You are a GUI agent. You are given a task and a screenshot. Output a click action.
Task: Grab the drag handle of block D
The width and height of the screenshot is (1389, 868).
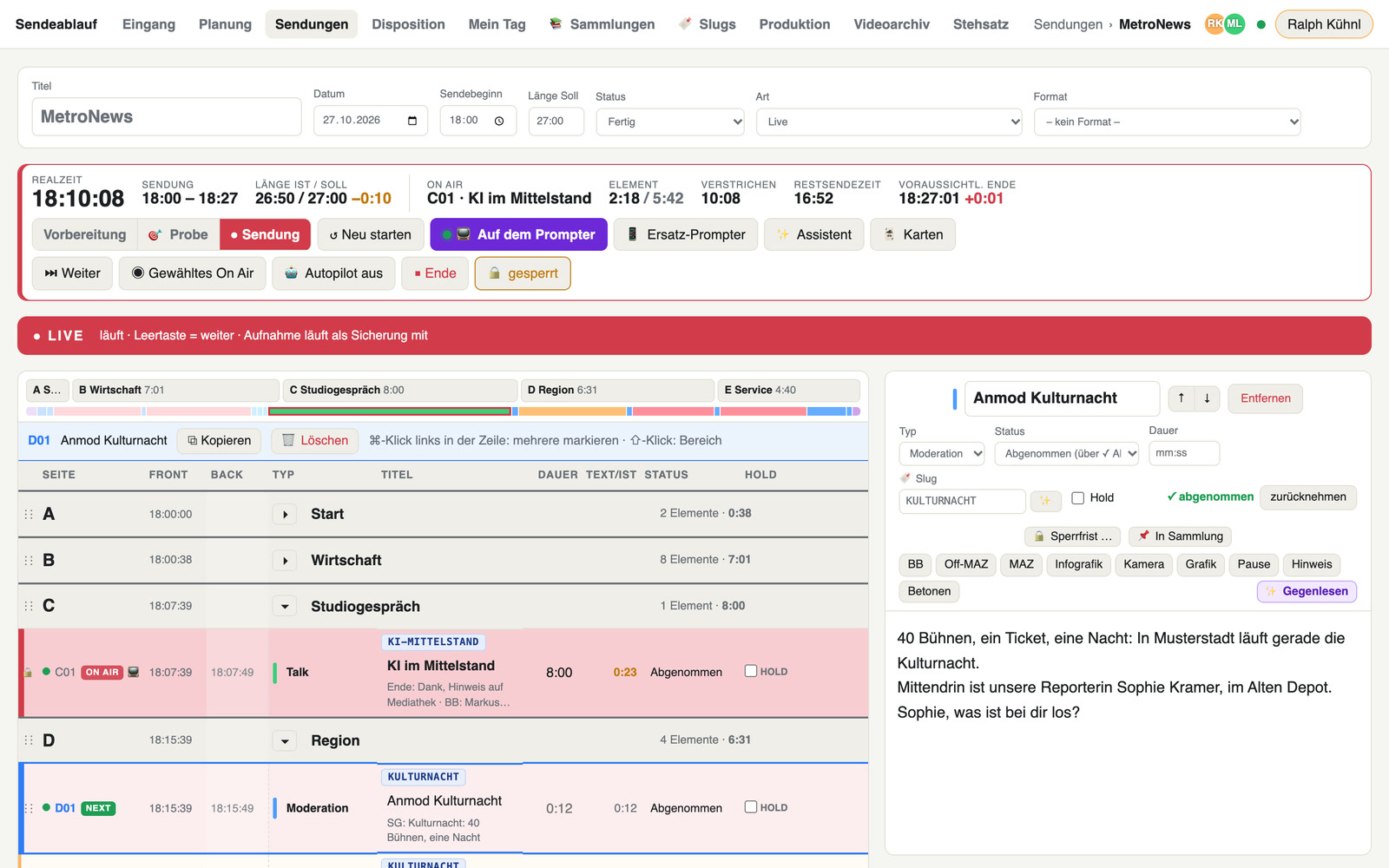tap(29, 740)
